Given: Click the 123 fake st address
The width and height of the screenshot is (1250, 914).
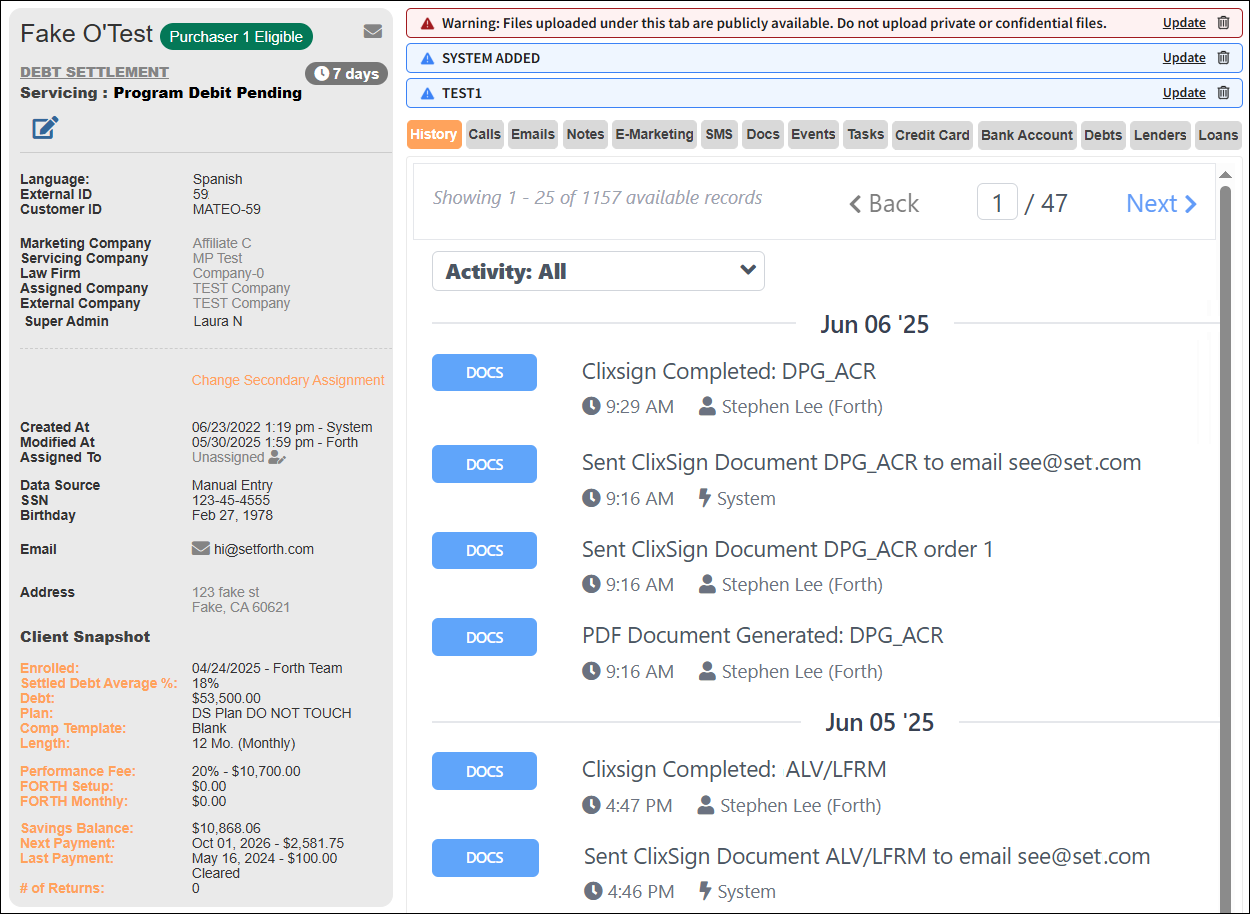Looking at the screenshot, I should click(226, 592).
